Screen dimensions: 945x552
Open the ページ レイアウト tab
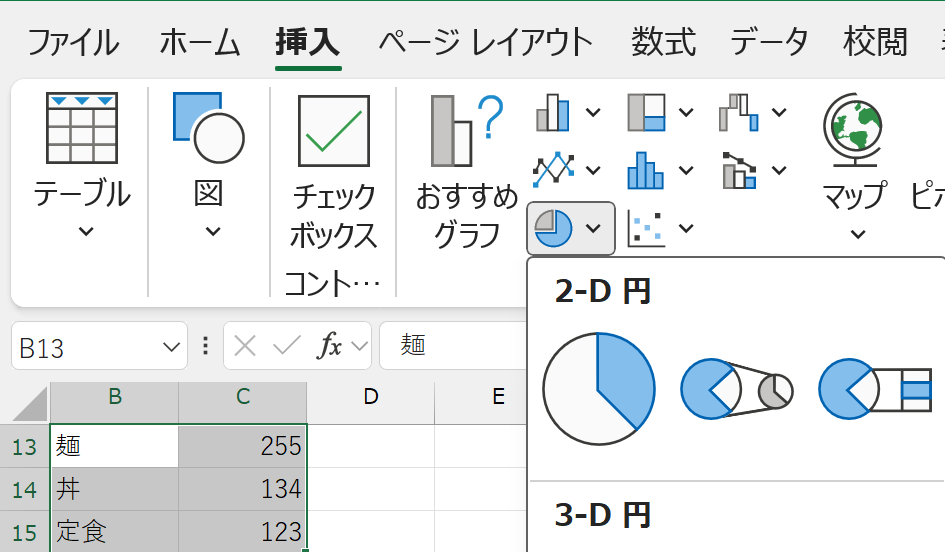pyautogui.click(x=485, y=42)
